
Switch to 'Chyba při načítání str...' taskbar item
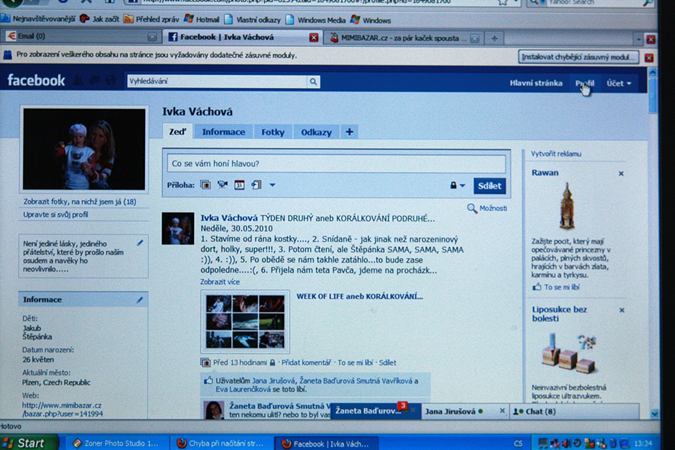(220, 443)
